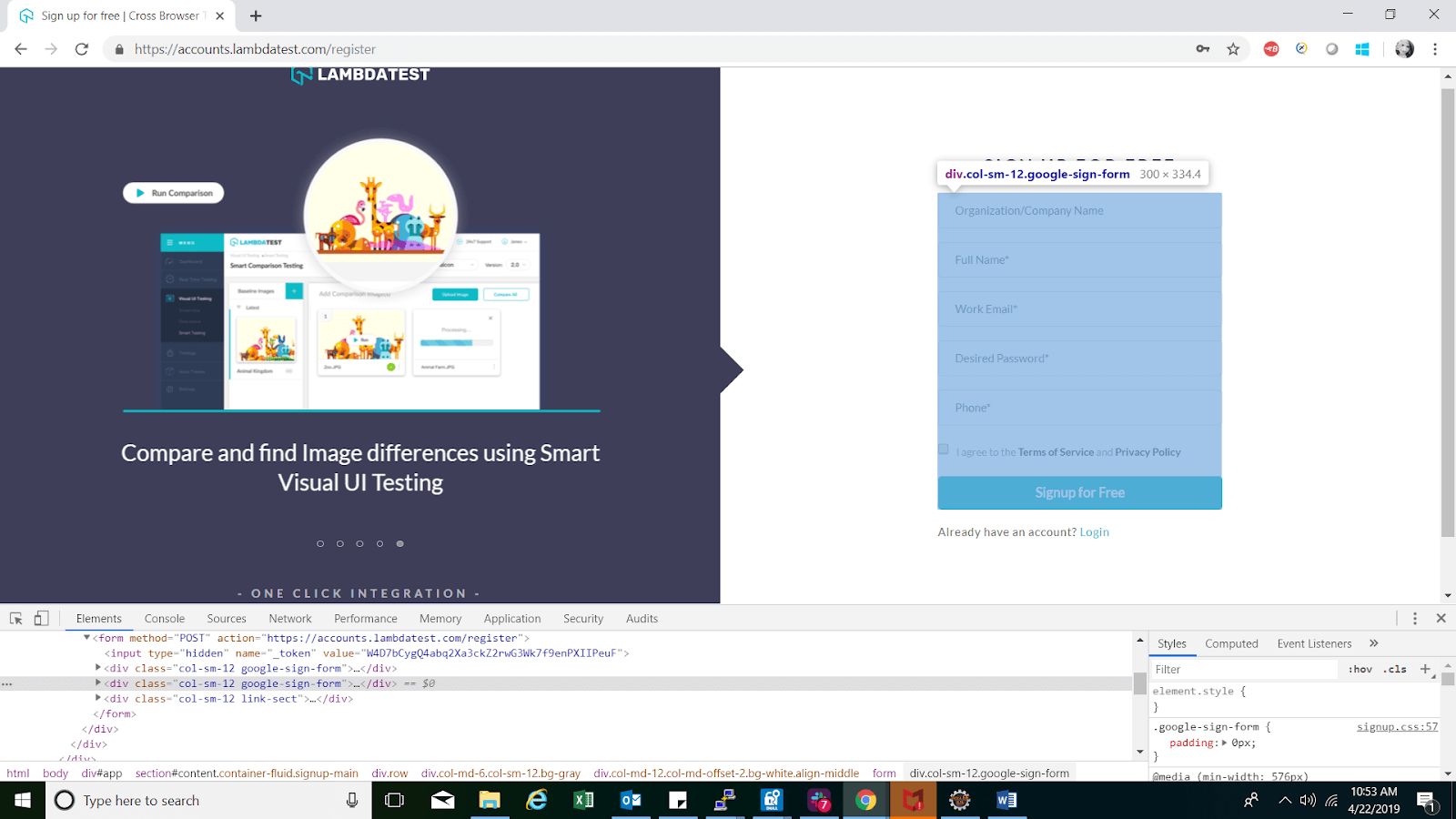Select the first carousel dot
Screen dimensions: 1456x819
(320, 543)
